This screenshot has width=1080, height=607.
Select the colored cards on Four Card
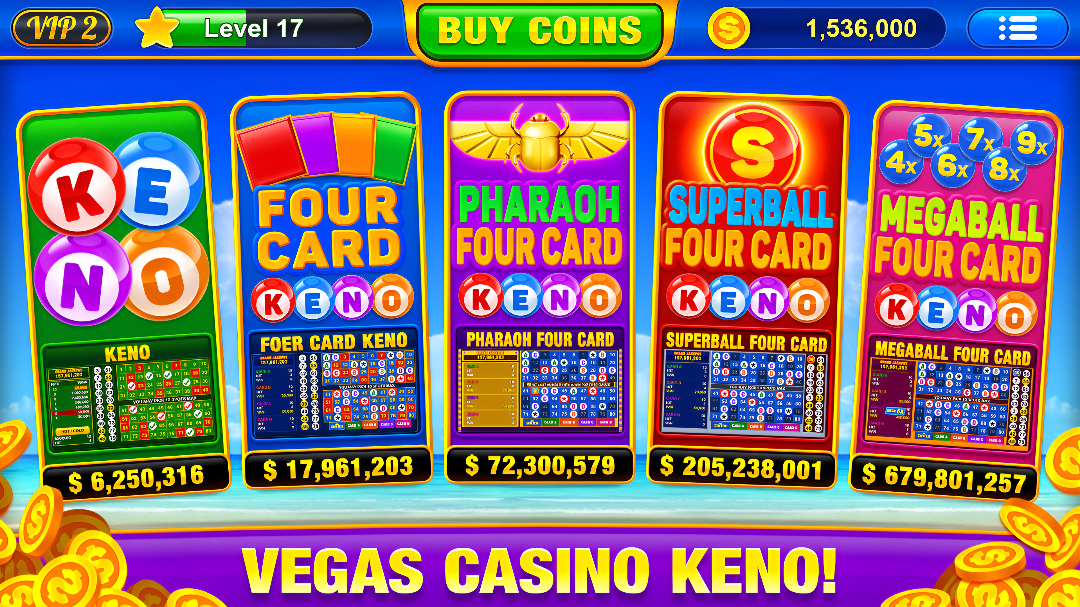(x=326, y=148)
